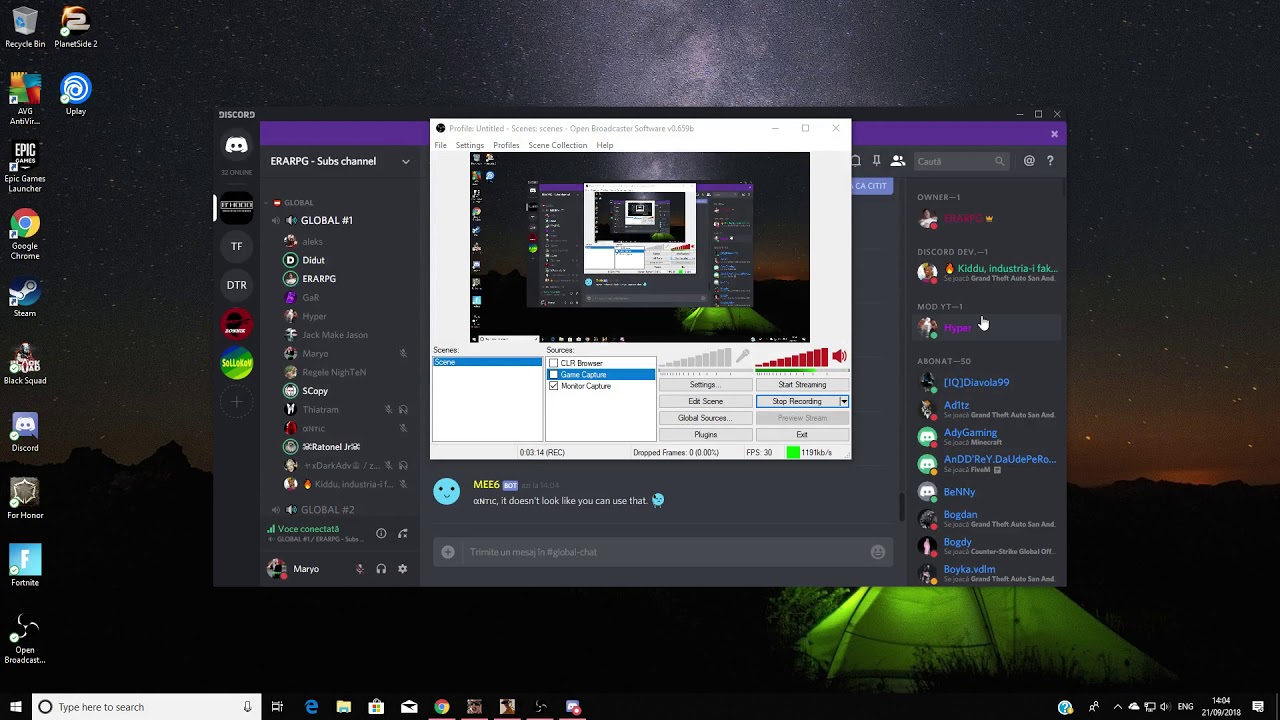Enable the CLR Browser source checkbox

click(553, 363)
